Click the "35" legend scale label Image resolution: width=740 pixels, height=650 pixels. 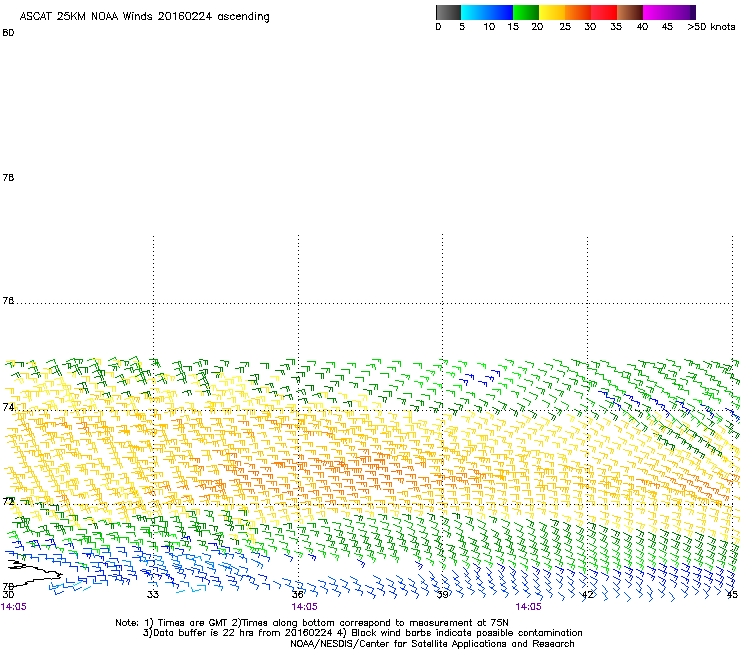pyautogui.click(x=616, y=27)
